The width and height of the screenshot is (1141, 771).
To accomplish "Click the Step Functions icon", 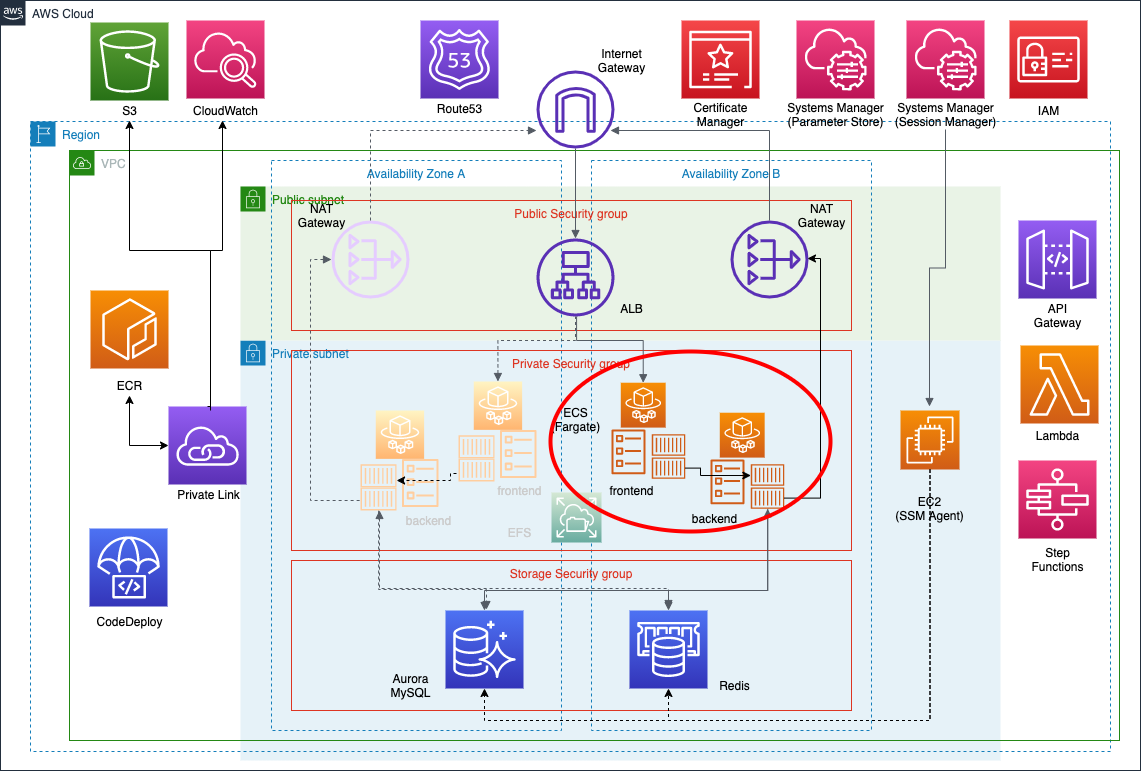I will [1057, 499].
